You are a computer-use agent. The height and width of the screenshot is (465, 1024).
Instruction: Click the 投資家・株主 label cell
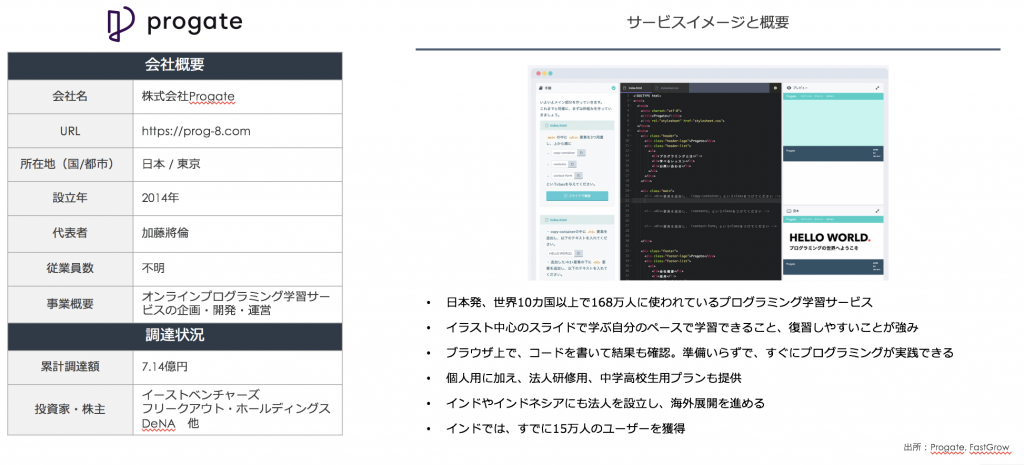tap(70, 410)
